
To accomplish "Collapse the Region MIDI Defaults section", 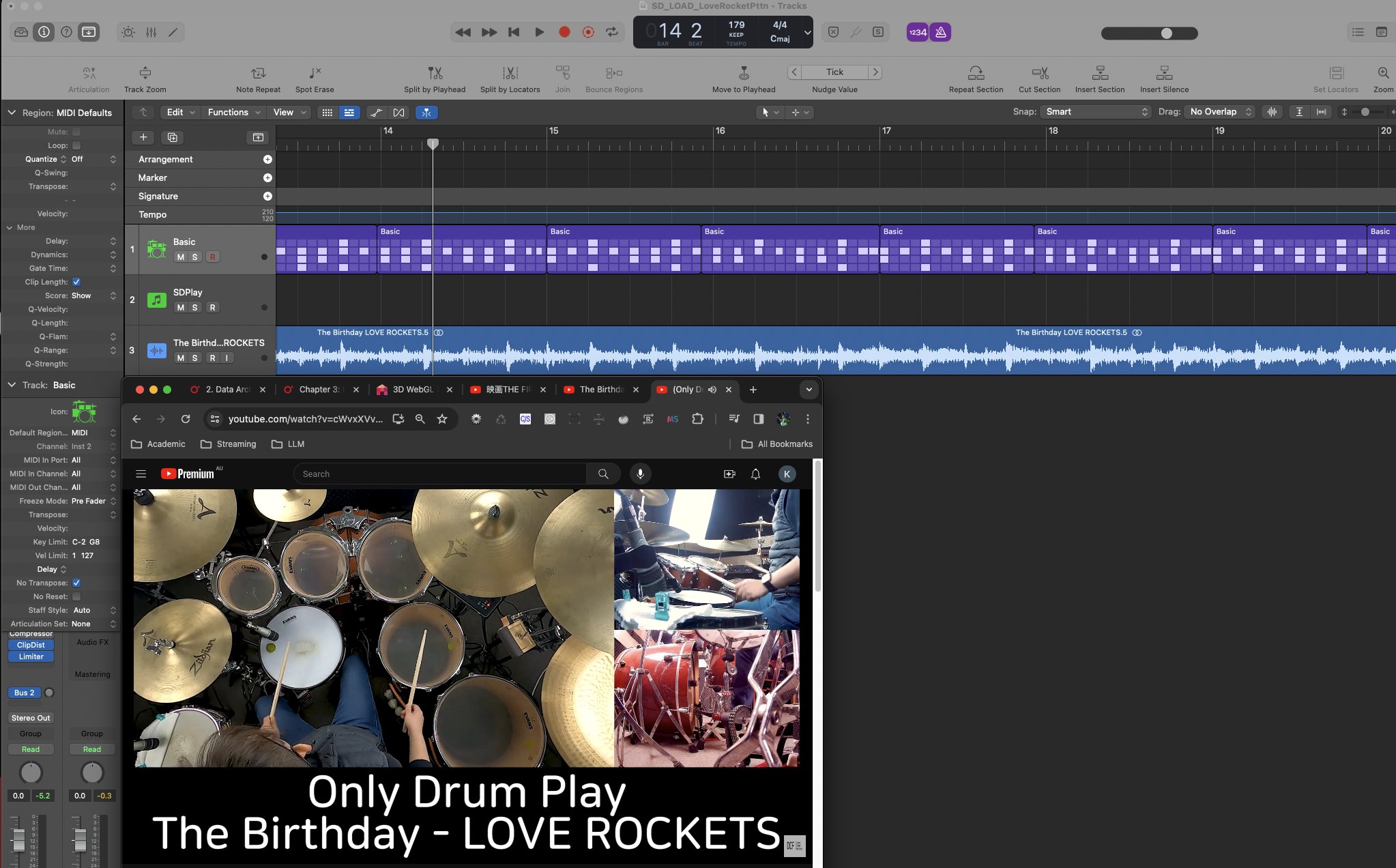I will click(x=12, y=113).
